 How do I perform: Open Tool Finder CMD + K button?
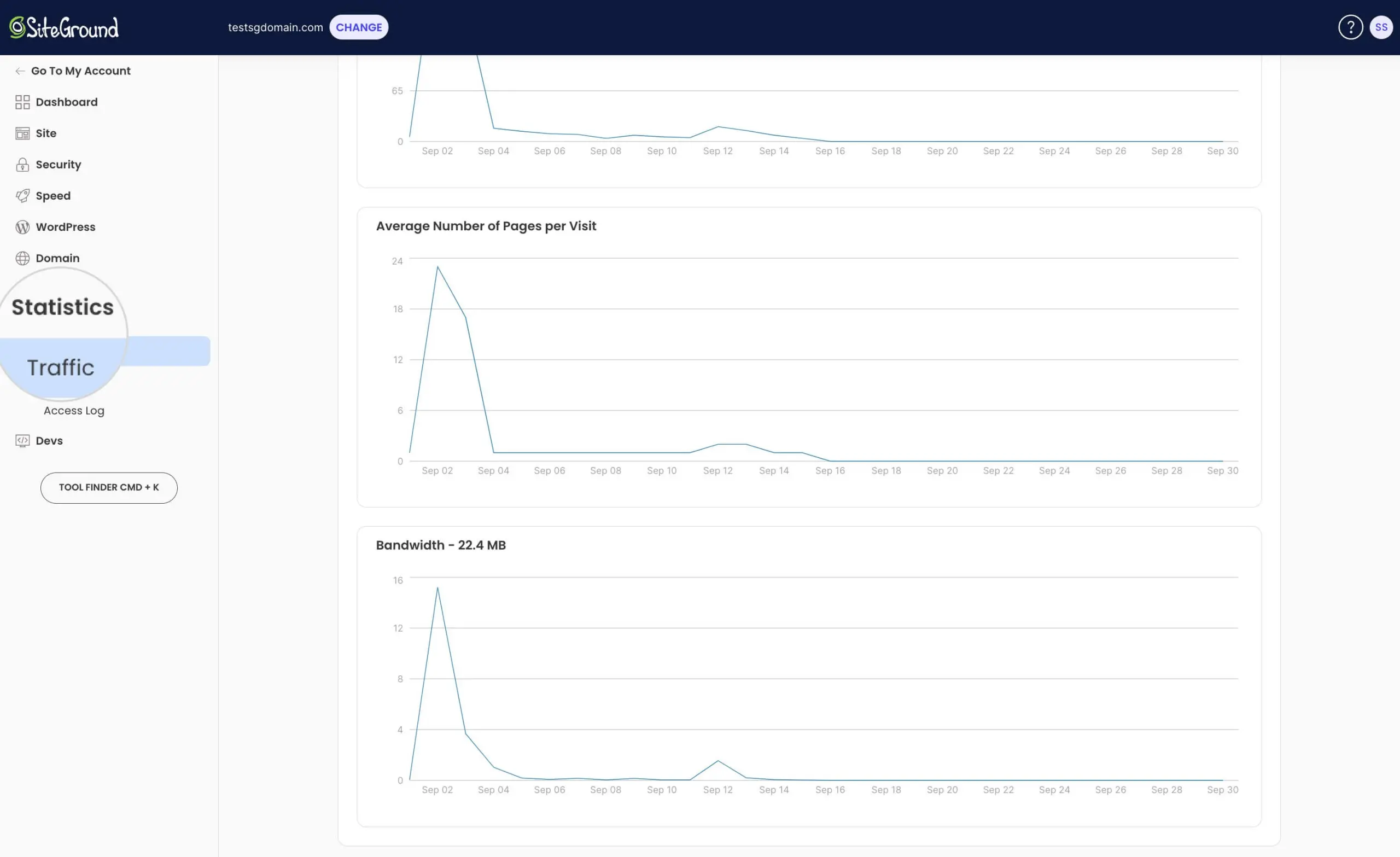(x=108, y=488)
